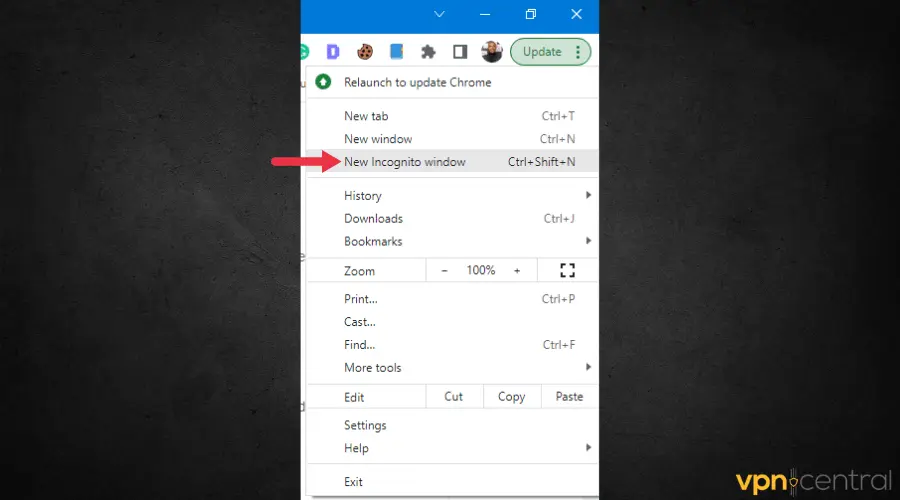900x500 pixels.
Task: Click the fullscreen icon in Zoom row
Action: [568, 270]
